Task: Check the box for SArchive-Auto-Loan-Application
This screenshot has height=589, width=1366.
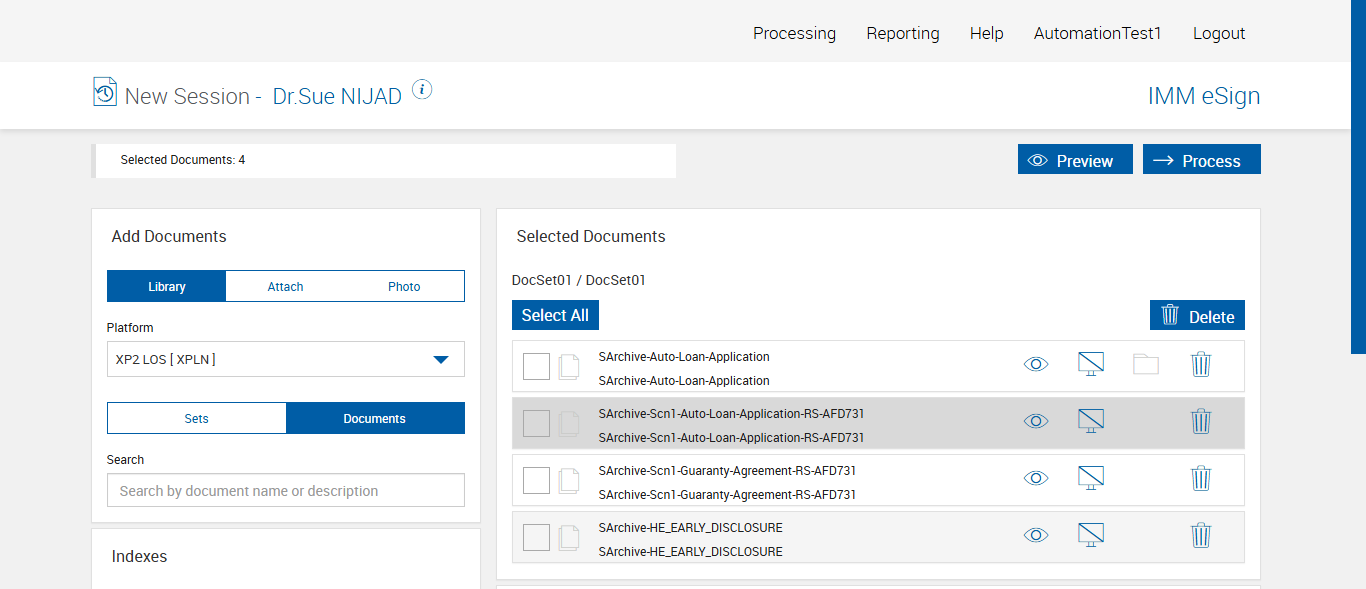Action: point(536,367)
